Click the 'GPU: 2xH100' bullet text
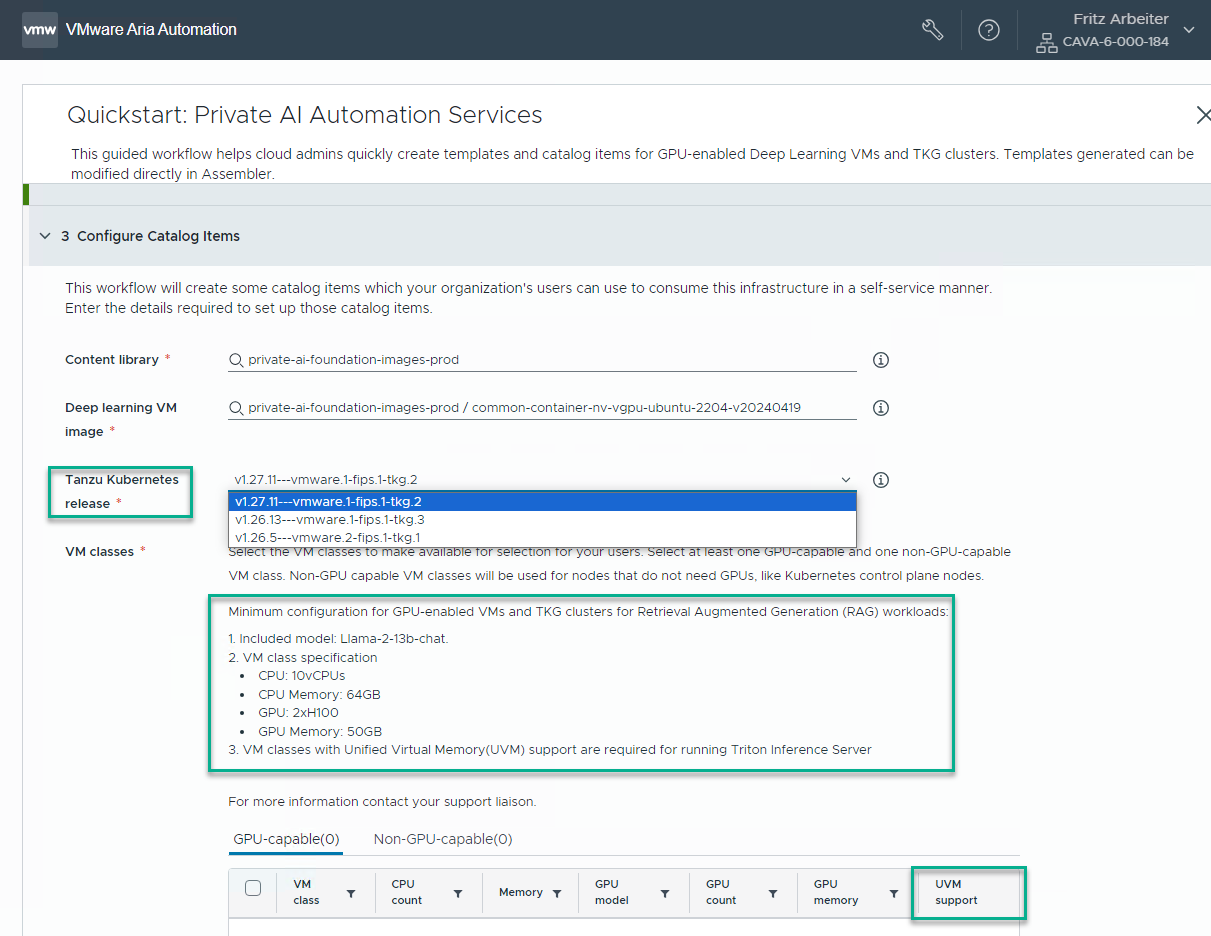Screen dimensions: 1211x936 [x=299, y=713]
